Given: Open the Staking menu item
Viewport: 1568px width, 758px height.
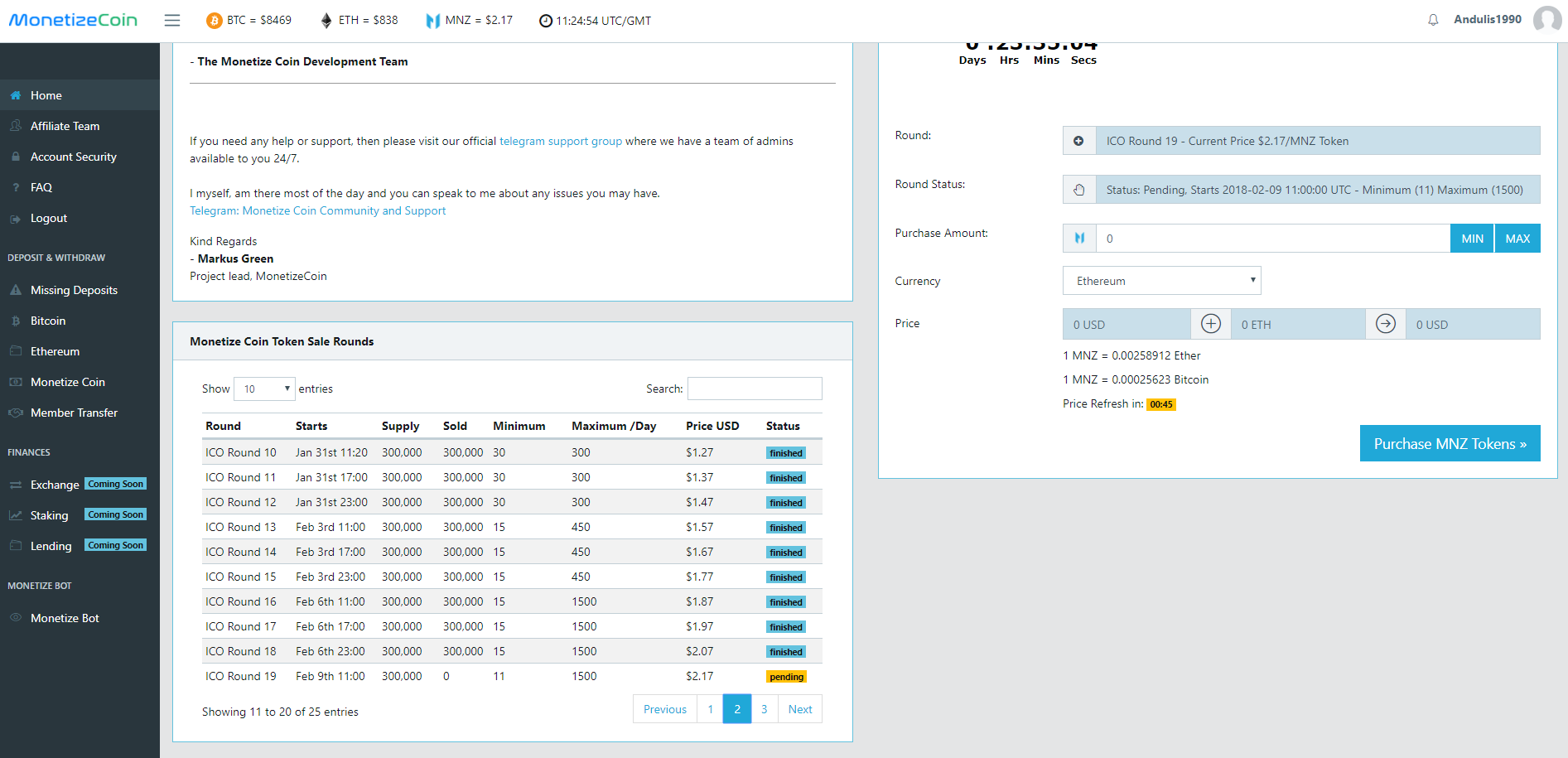Looking at the screenshot, I should pos(50,515).
